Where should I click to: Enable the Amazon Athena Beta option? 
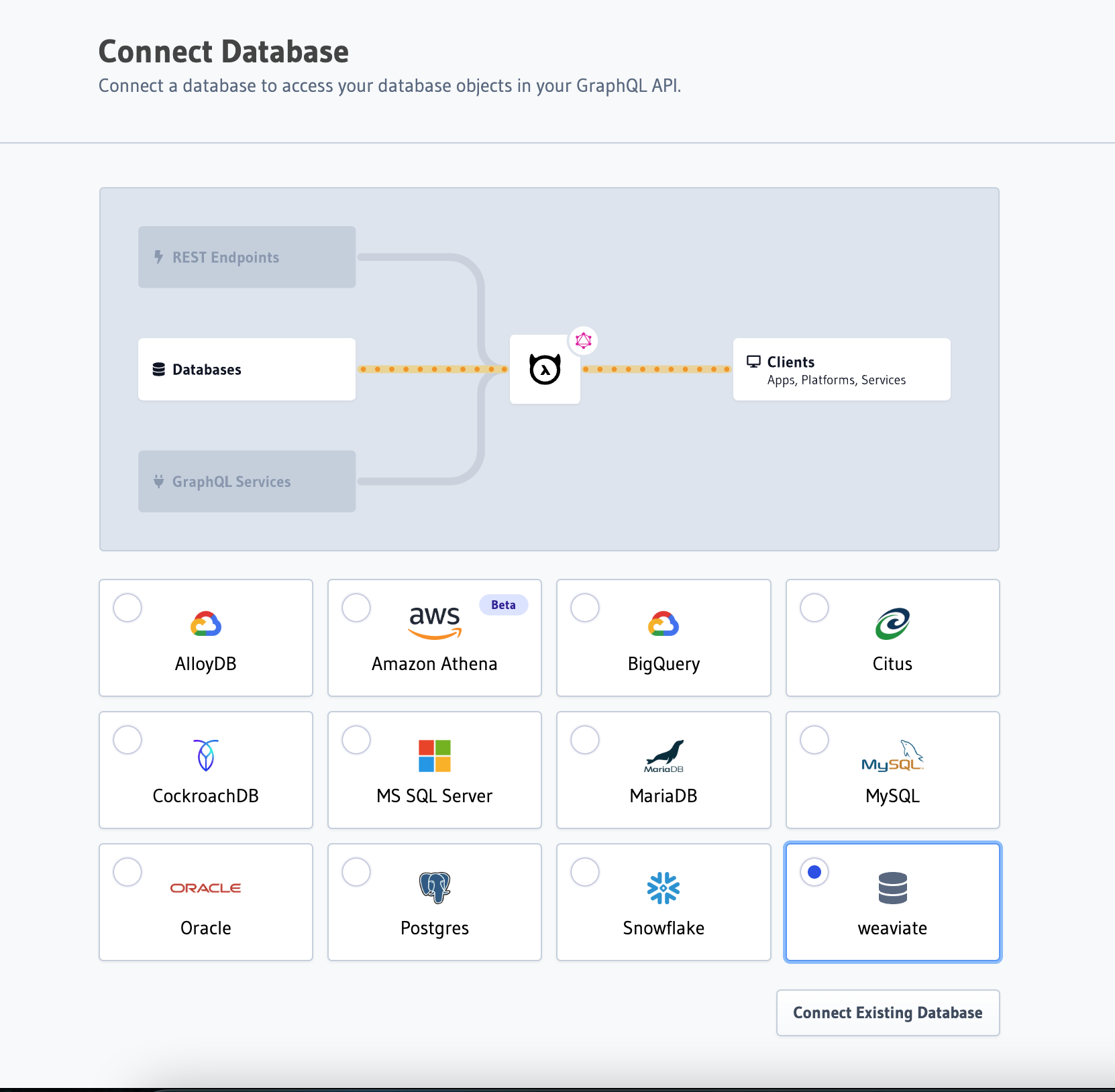tap(356, 608)
